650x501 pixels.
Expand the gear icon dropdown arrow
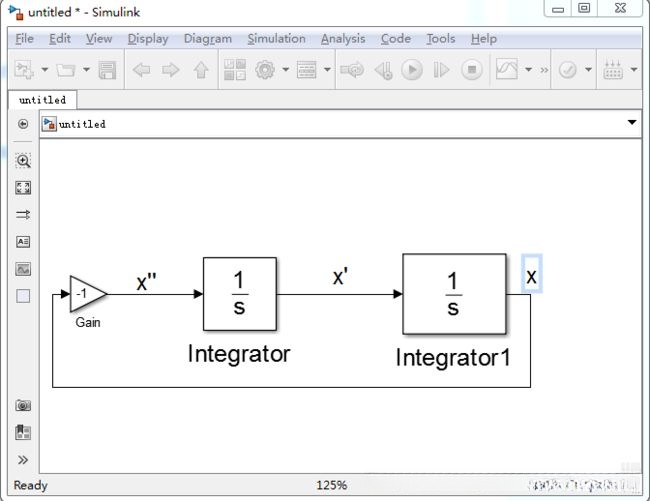tap(286, 69)
